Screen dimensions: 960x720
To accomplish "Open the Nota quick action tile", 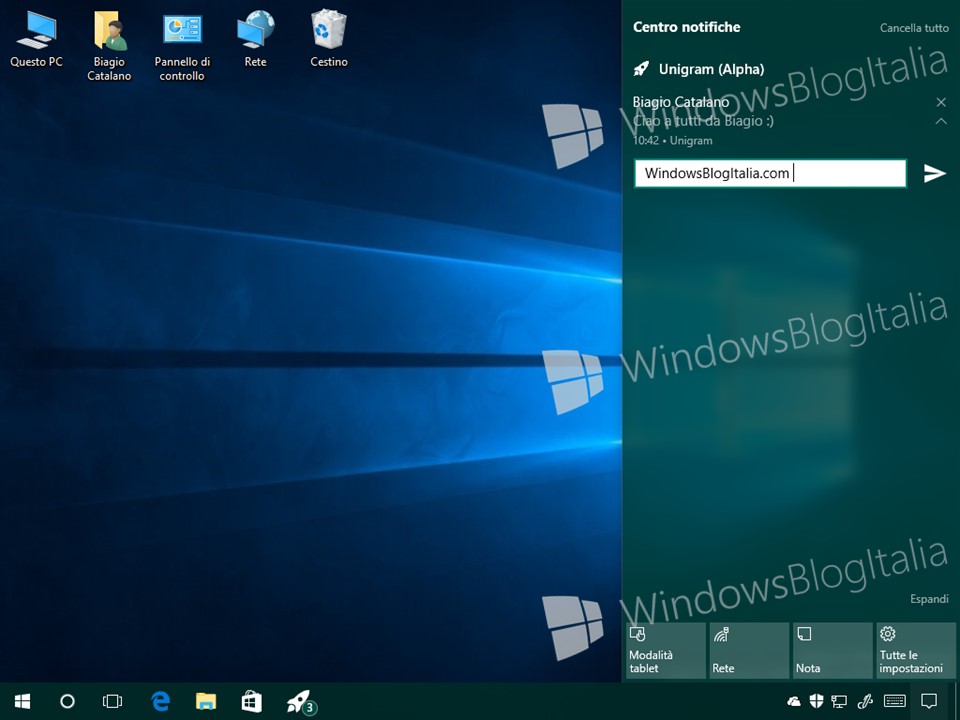I will pyautogui.click(x=833, y=650).
